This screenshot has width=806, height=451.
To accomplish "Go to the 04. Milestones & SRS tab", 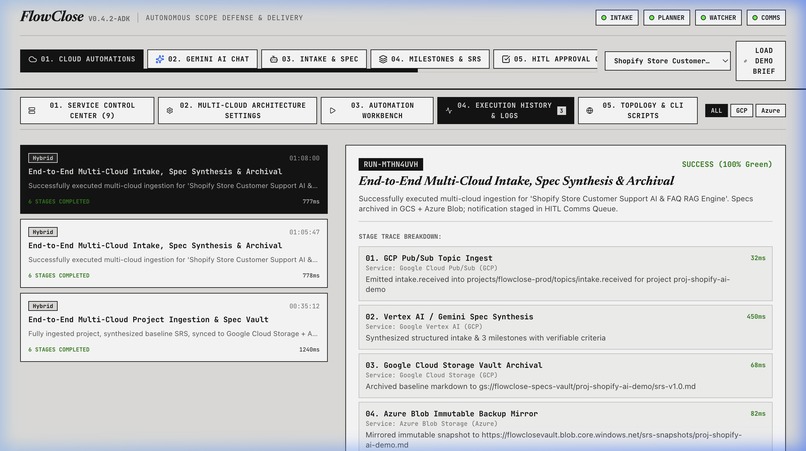I will point(430,59).
